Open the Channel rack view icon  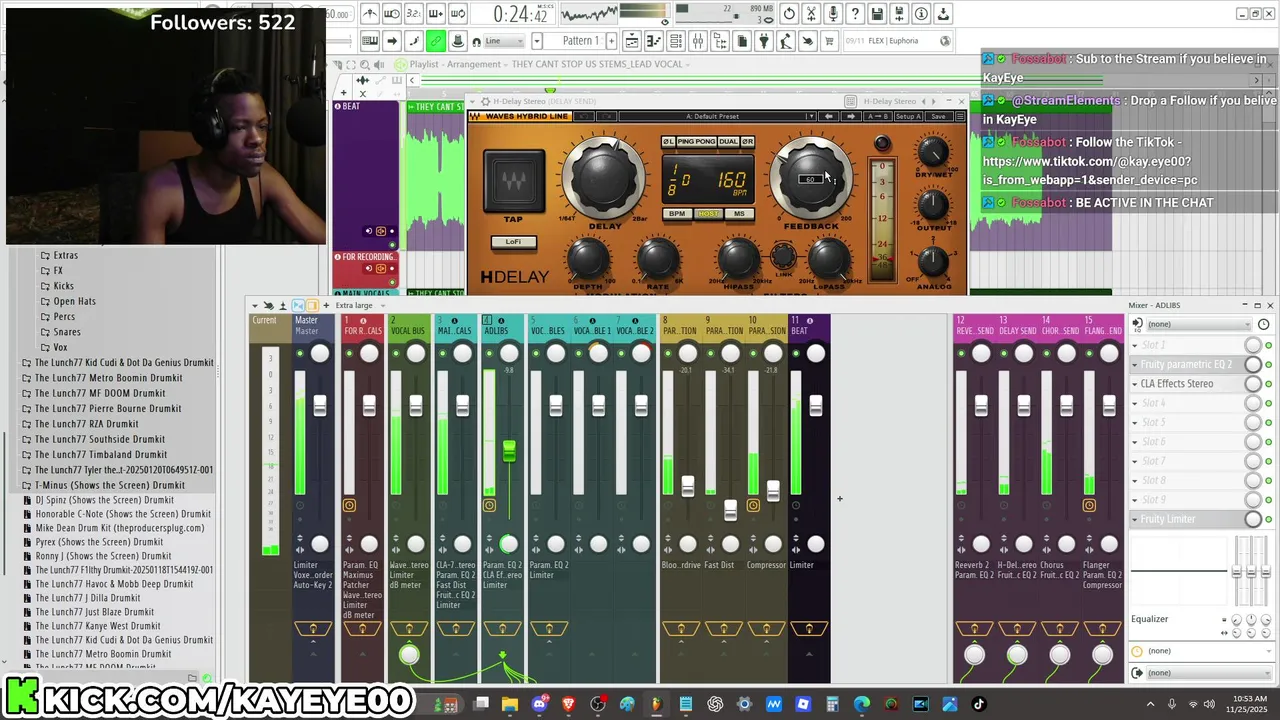coord(676,41)
